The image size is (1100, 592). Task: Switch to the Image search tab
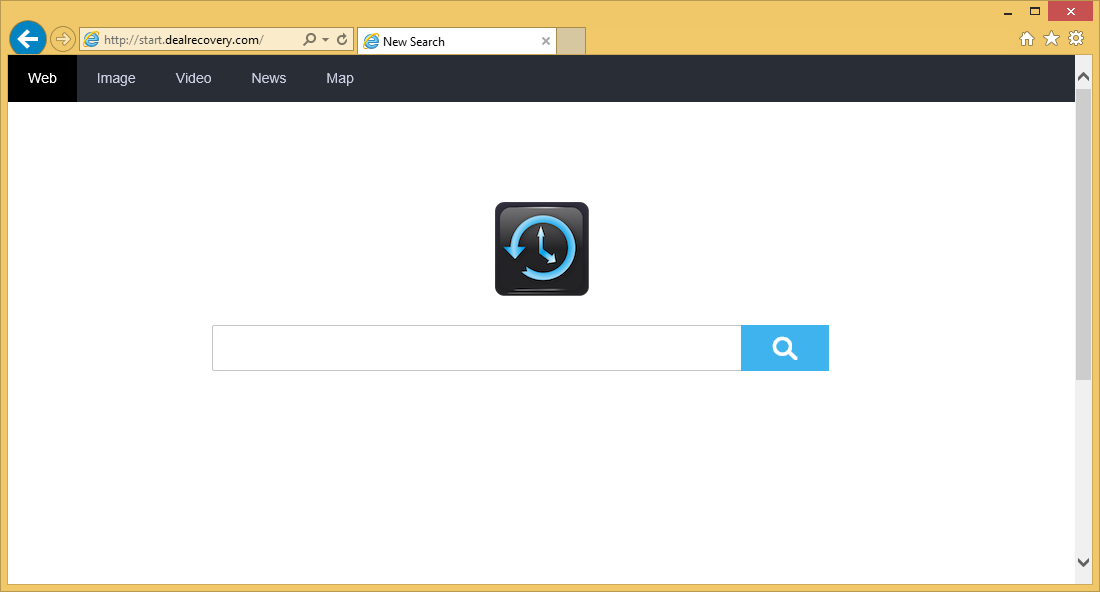[x=116, y=78]
